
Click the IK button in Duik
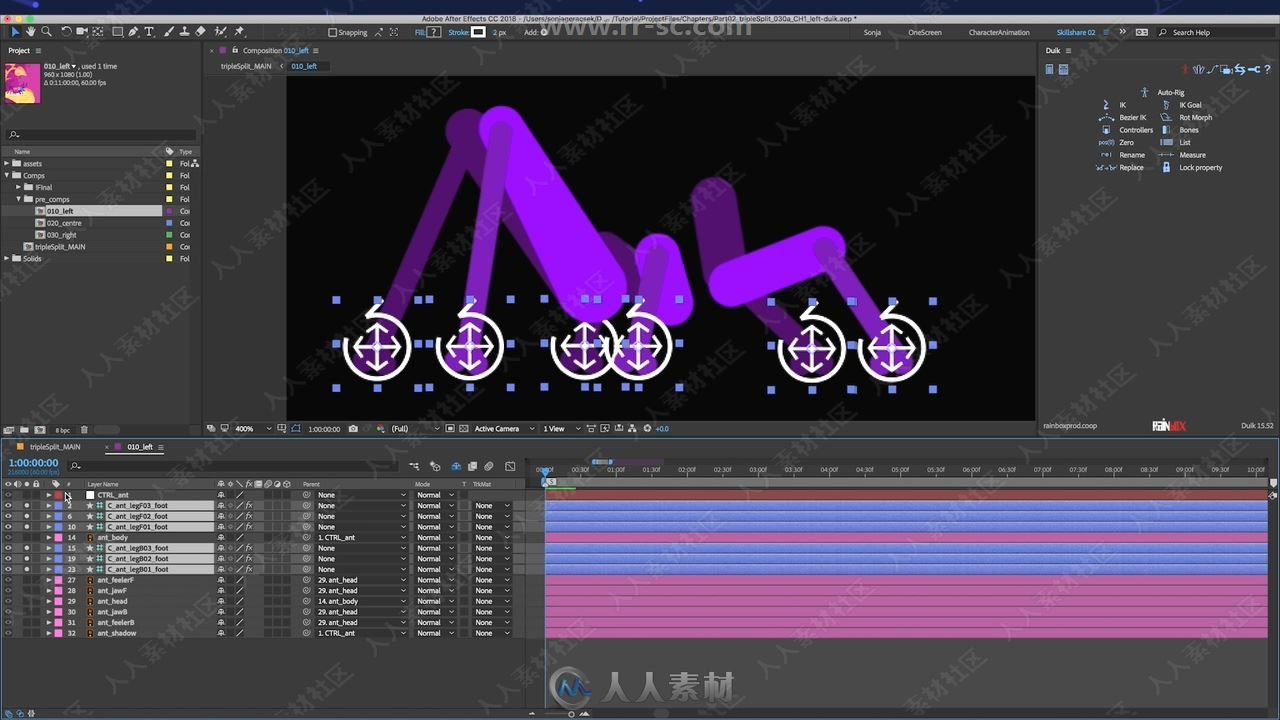click(1114, 105)
